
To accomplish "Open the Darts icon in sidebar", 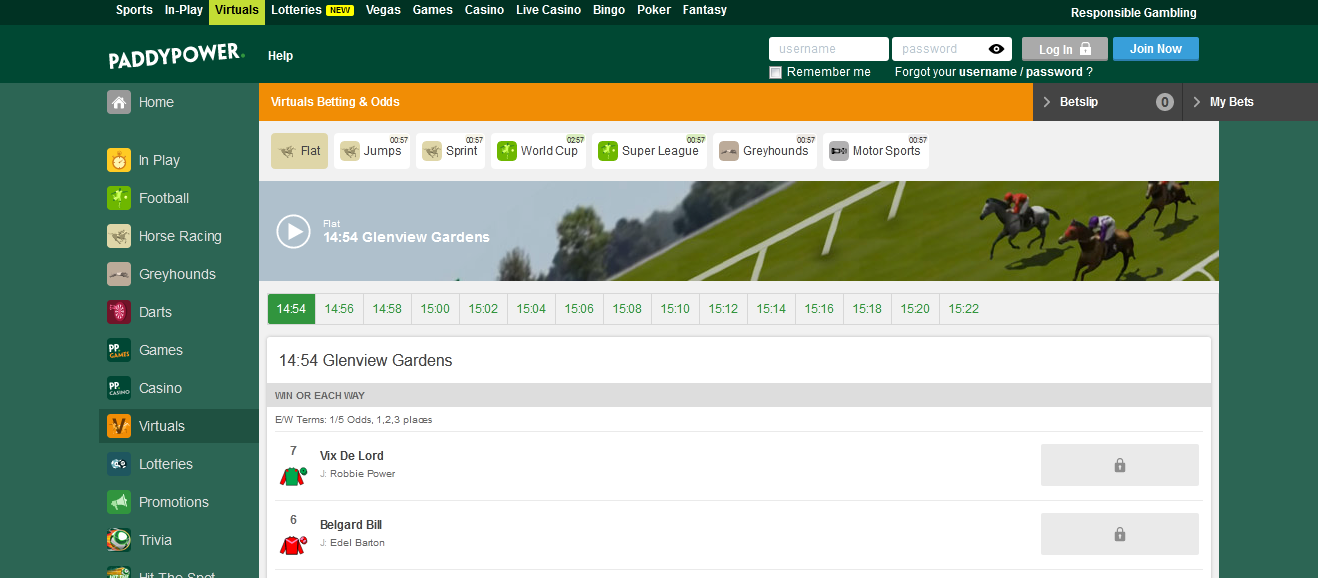I will tap(119, 312).
